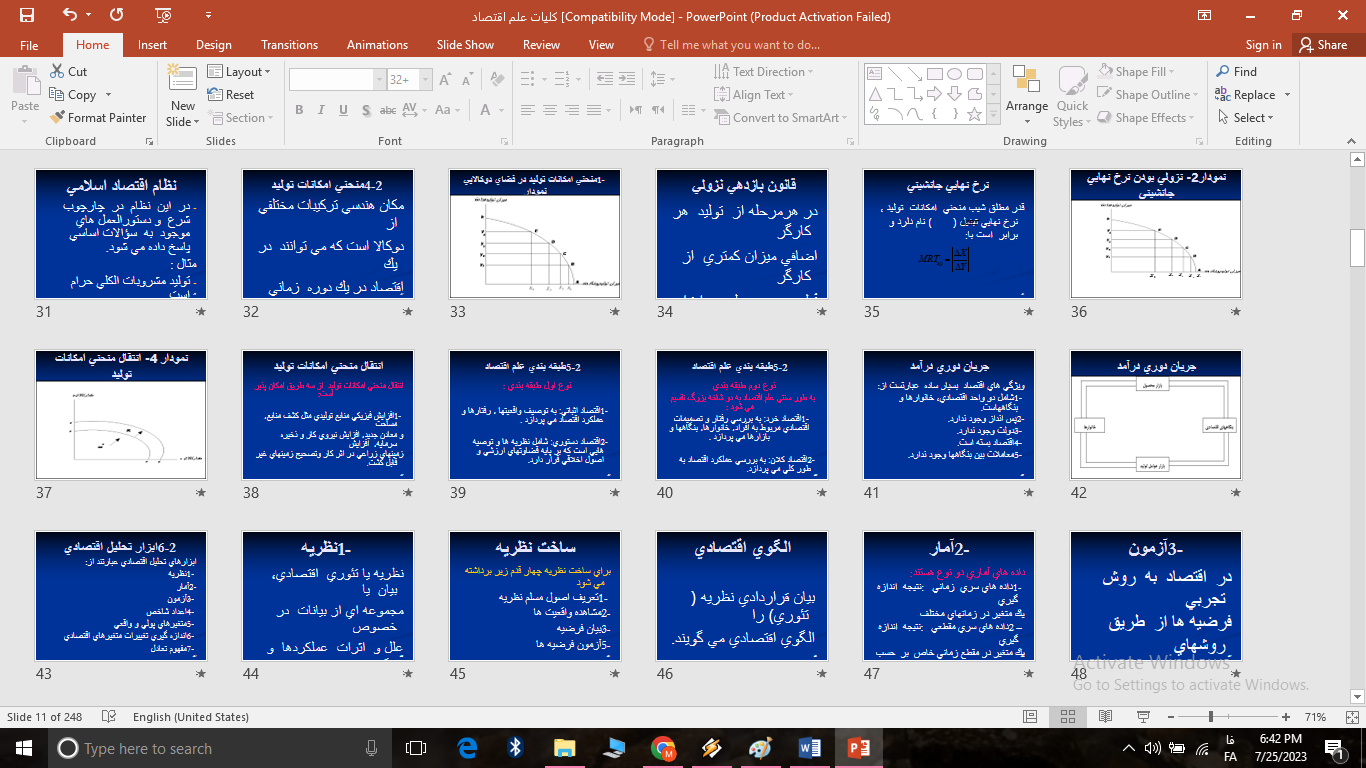This screenshot has height=768, width=1366.
Task: Select slide 40 thumbnail
Action: [x=741, y=415]
